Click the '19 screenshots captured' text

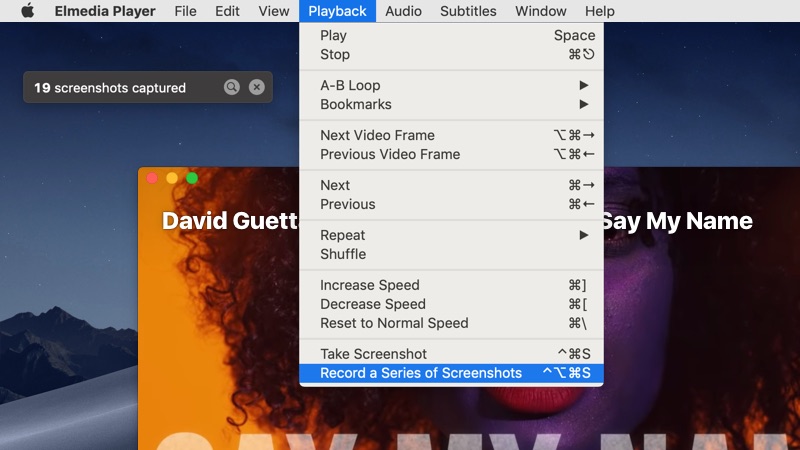click(110, 88)
